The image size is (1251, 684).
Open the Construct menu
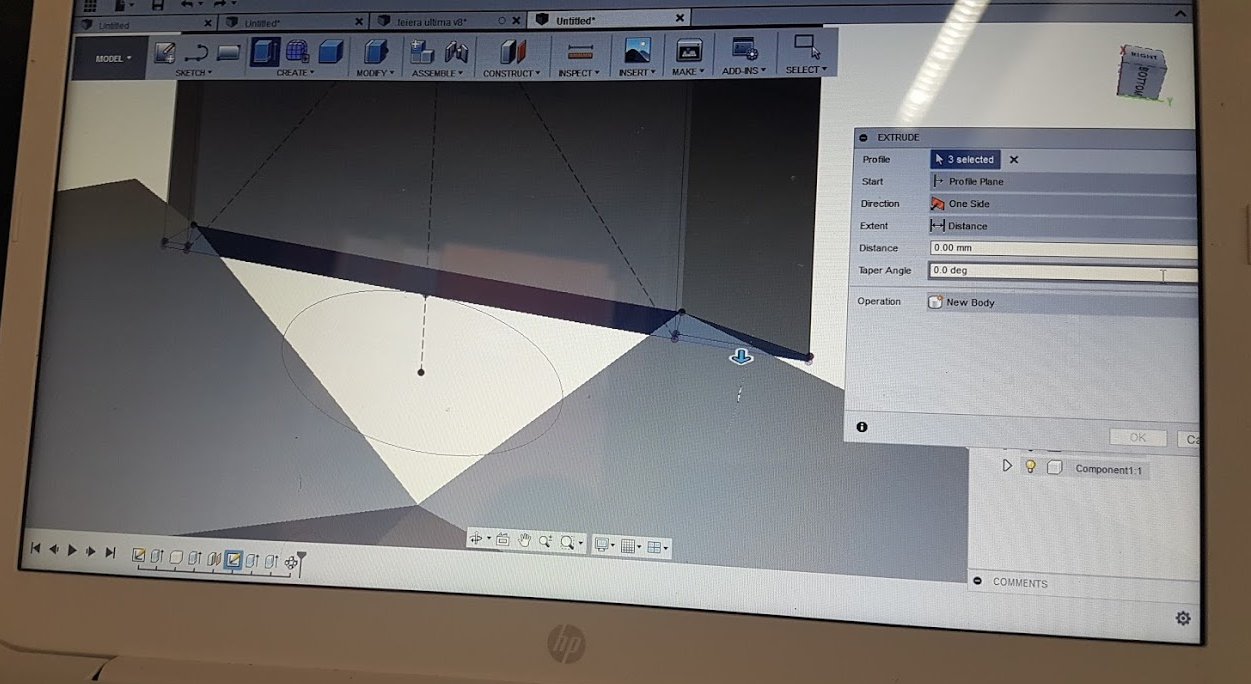(512, 73)
